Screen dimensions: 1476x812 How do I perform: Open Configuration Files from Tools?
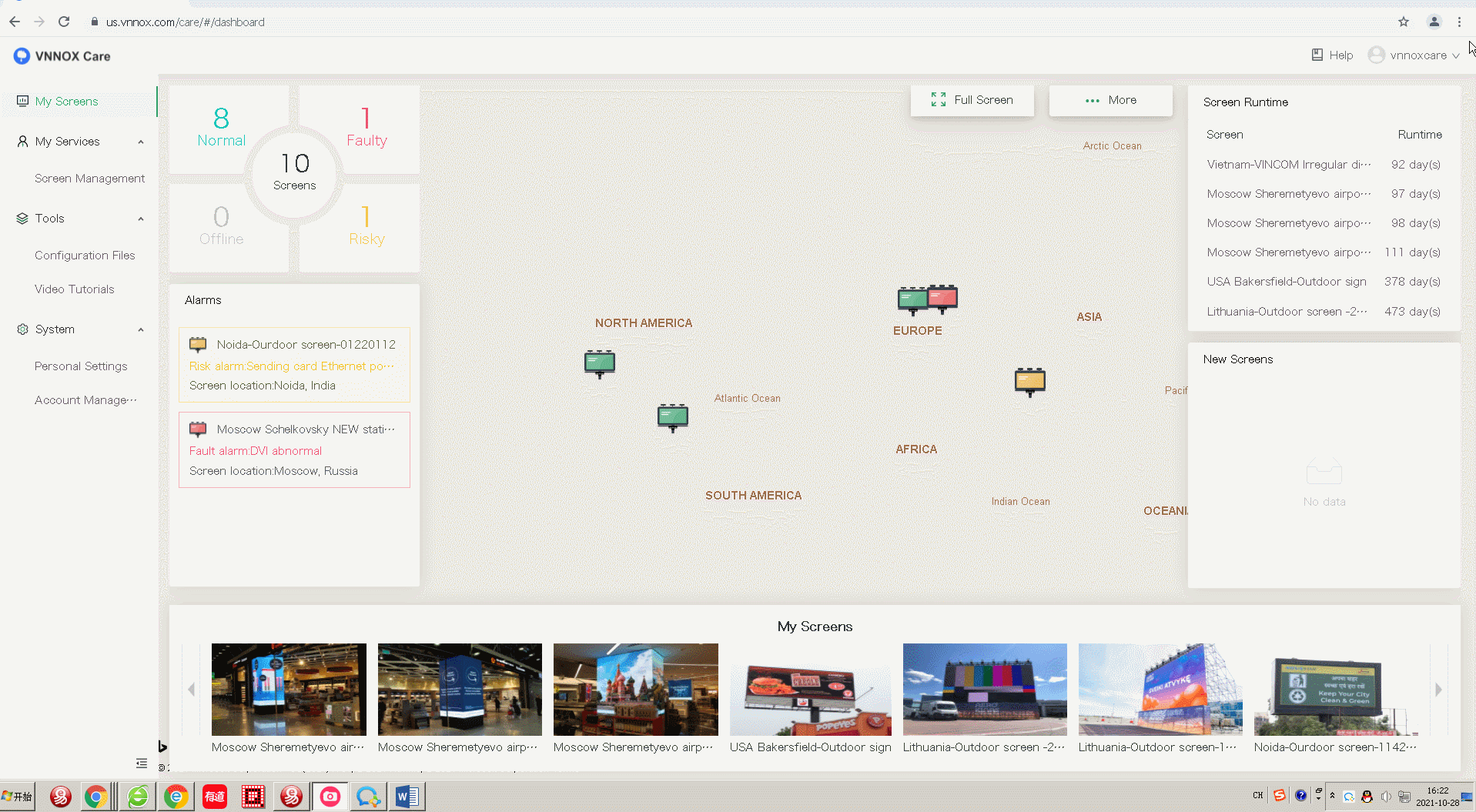(85, 256)
